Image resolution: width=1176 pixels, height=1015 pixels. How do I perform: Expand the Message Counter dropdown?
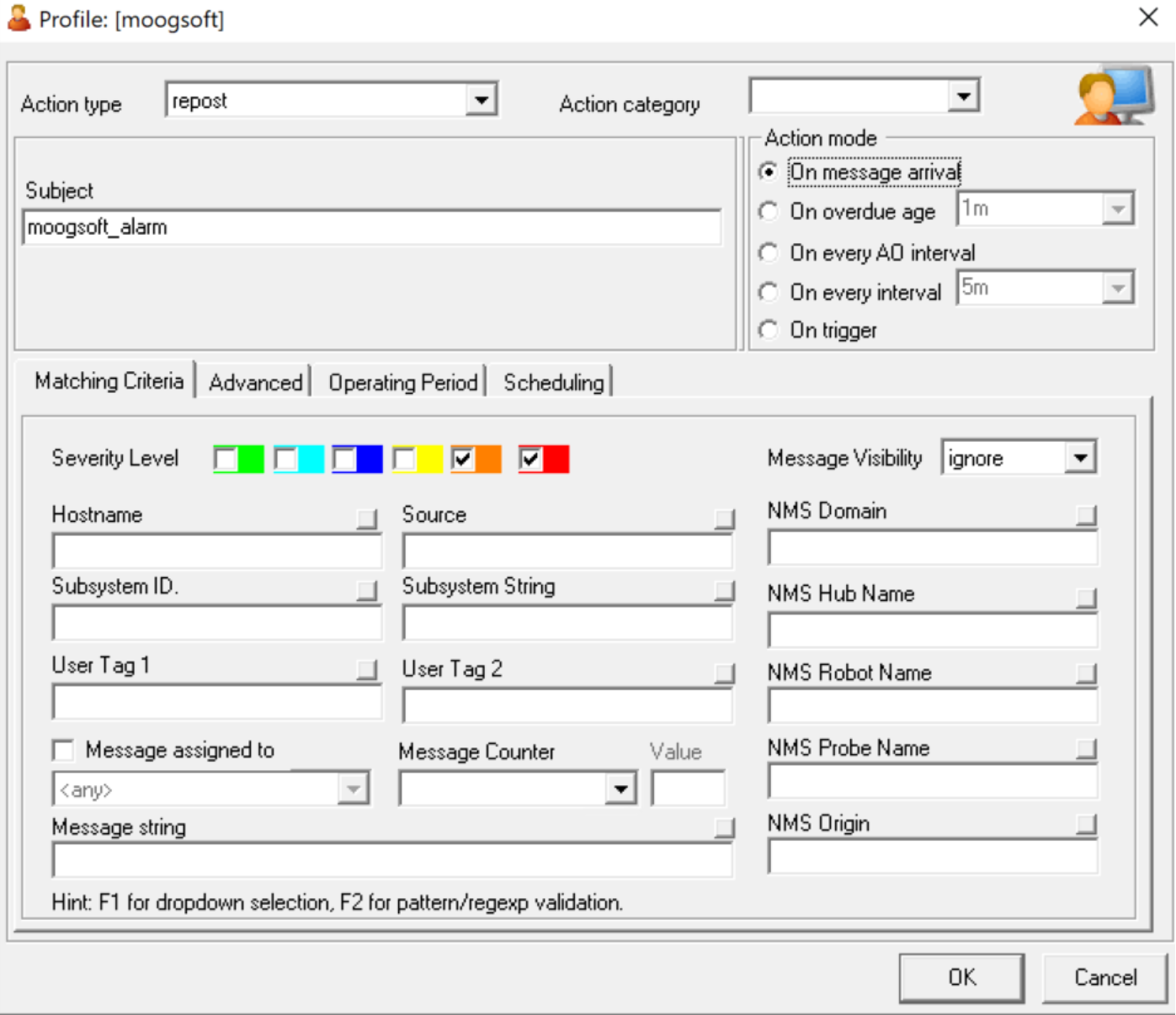point(620,789)
